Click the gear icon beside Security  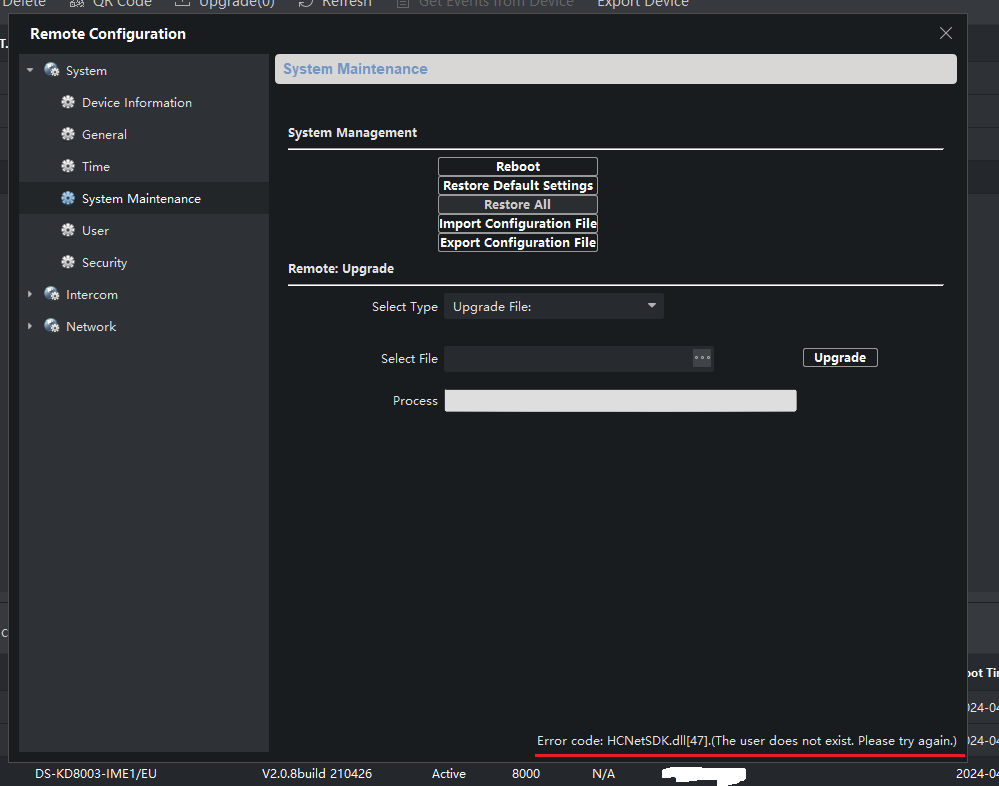pos(68,263)
